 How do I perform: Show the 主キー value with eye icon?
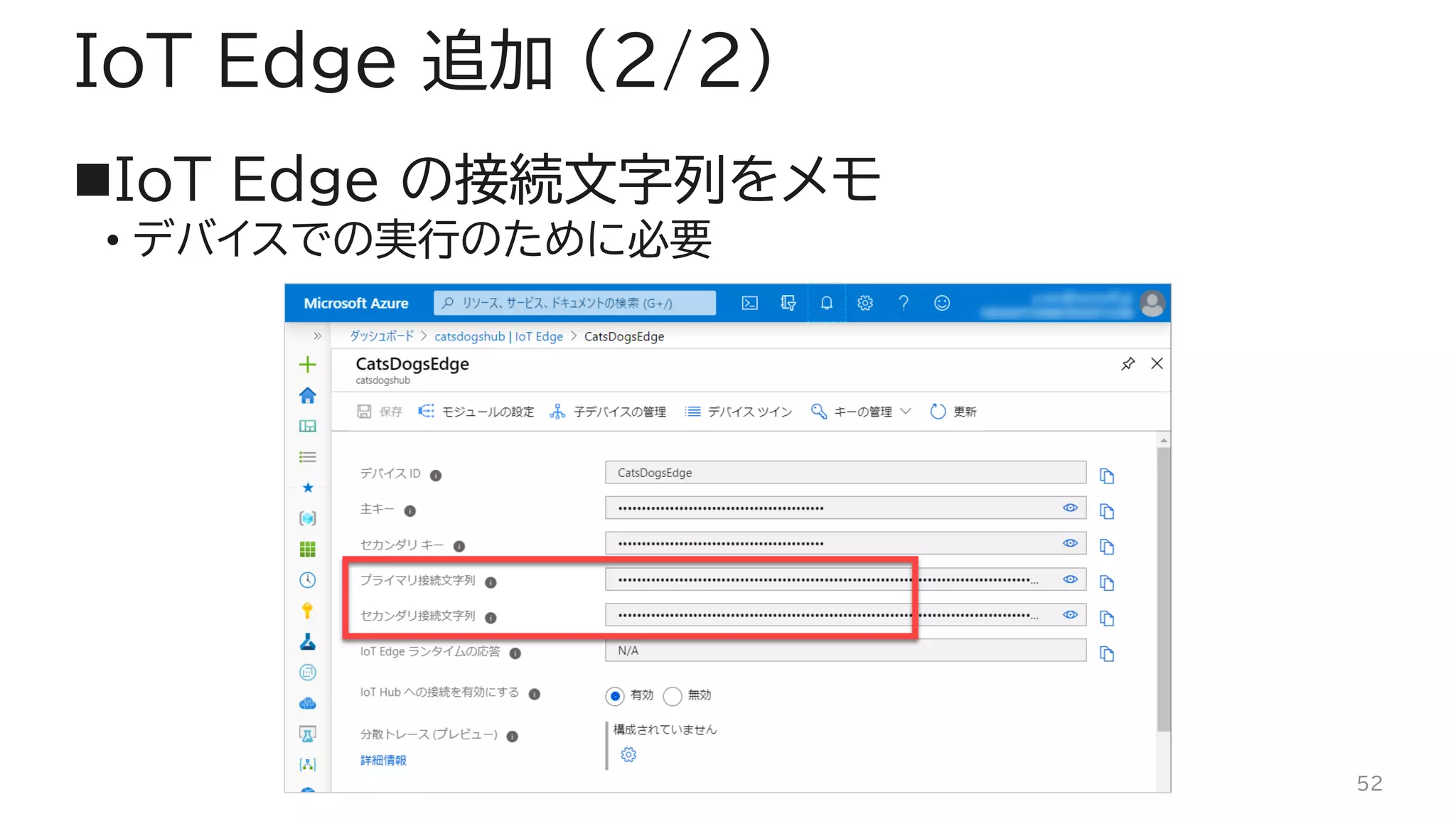point(1070,508)
